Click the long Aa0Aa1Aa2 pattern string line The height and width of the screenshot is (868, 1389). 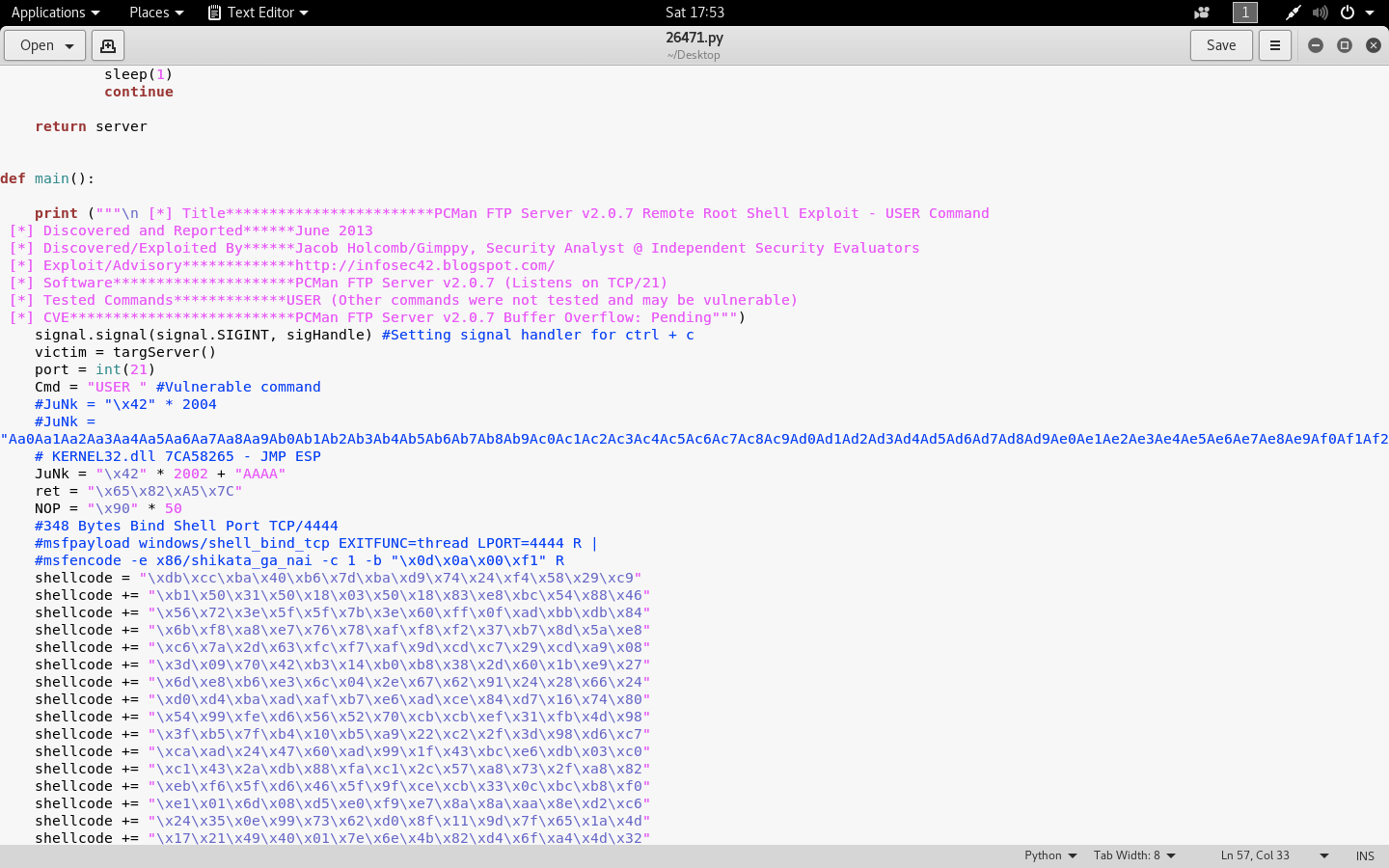(x=694, y=439)
